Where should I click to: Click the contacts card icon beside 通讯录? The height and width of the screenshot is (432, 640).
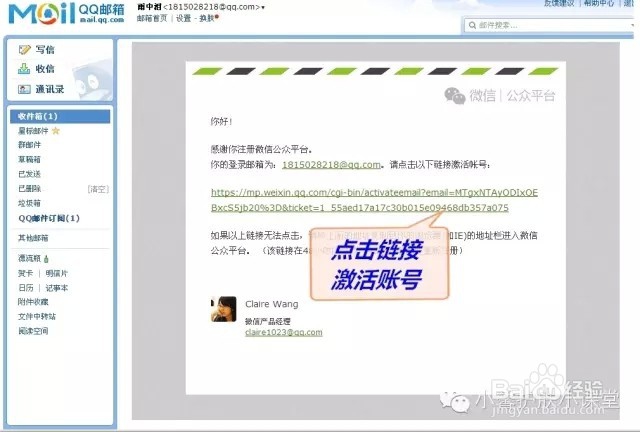tap(24, 89)
